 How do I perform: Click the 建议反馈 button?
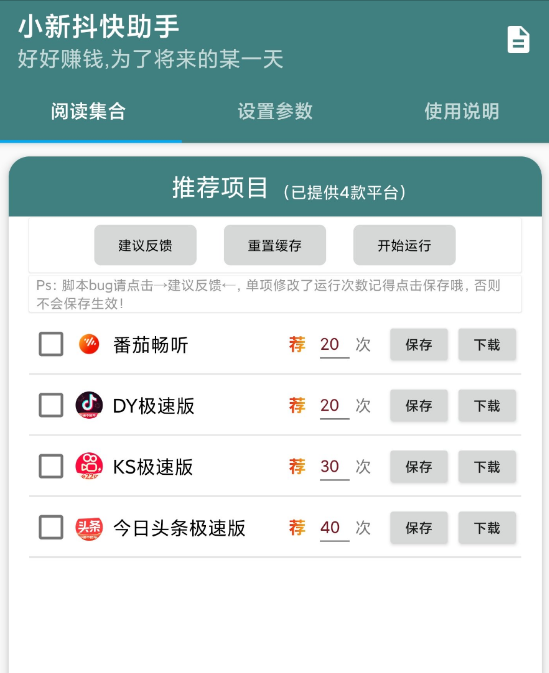(x=146, y=245)
